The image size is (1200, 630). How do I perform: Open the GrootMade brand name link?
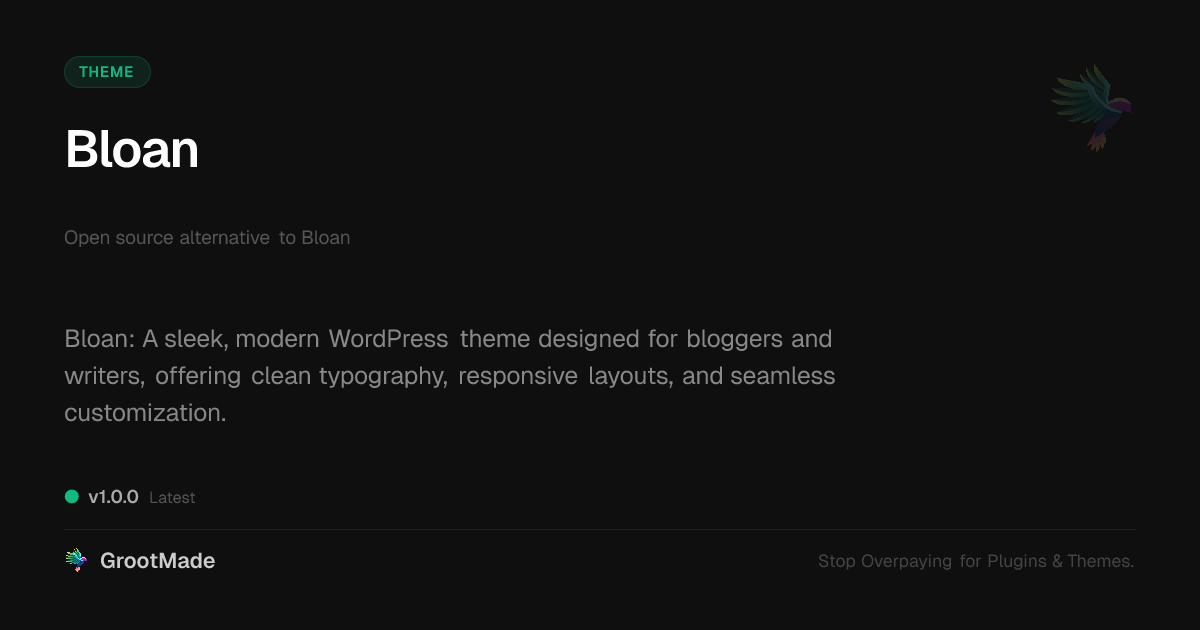(x=157, y=561)
